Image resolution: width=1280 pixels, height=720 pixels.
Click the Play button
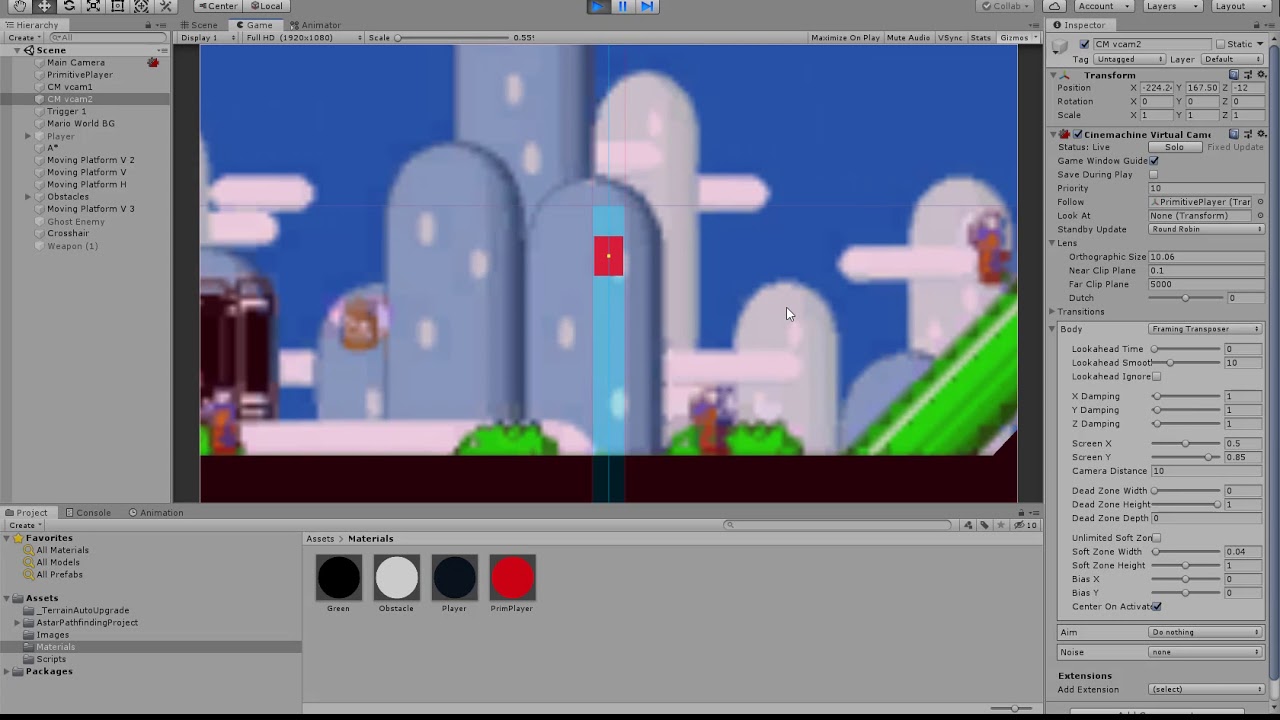click(597, 6)
